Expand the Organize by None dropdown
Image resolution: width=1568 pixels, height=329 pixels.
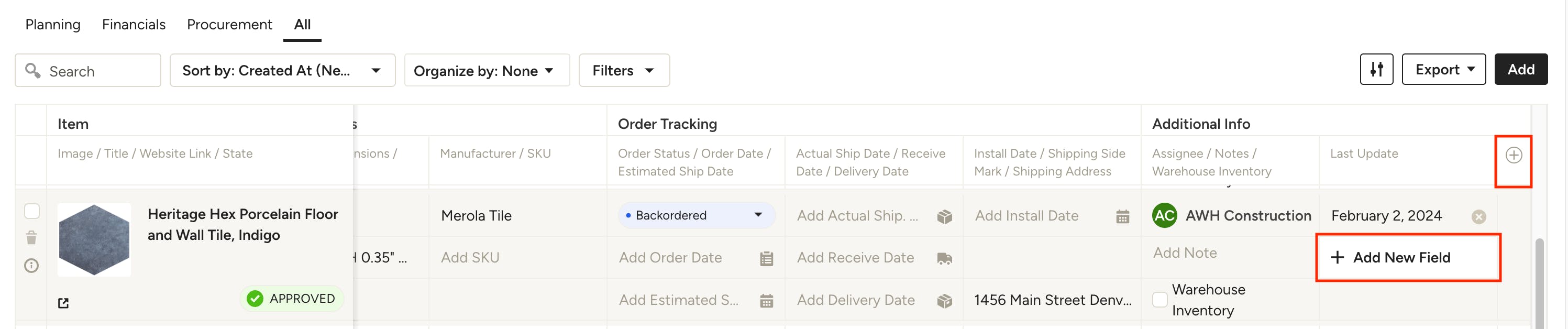click(487, 71)
